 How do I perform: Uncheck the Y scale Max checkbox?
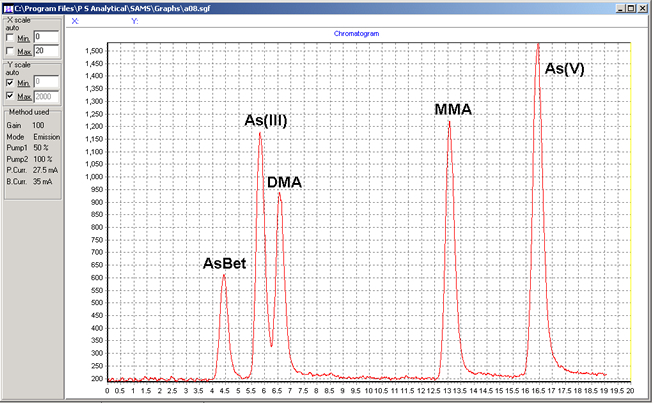tap(10, 96)
